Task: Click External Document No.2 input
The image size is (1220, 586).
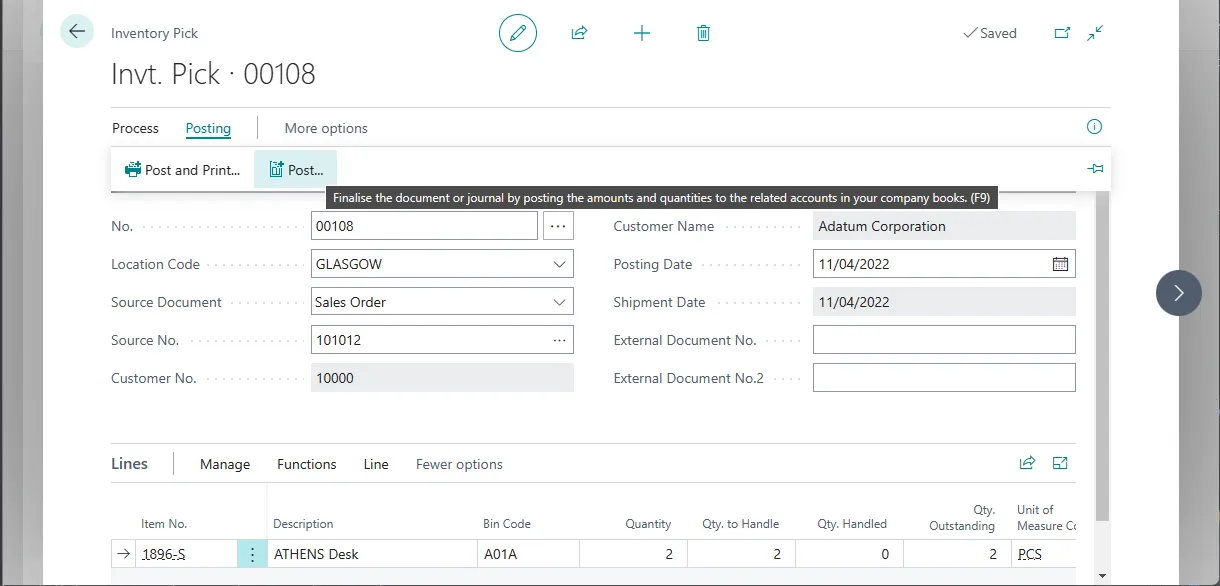Action: tap(944, 378)
